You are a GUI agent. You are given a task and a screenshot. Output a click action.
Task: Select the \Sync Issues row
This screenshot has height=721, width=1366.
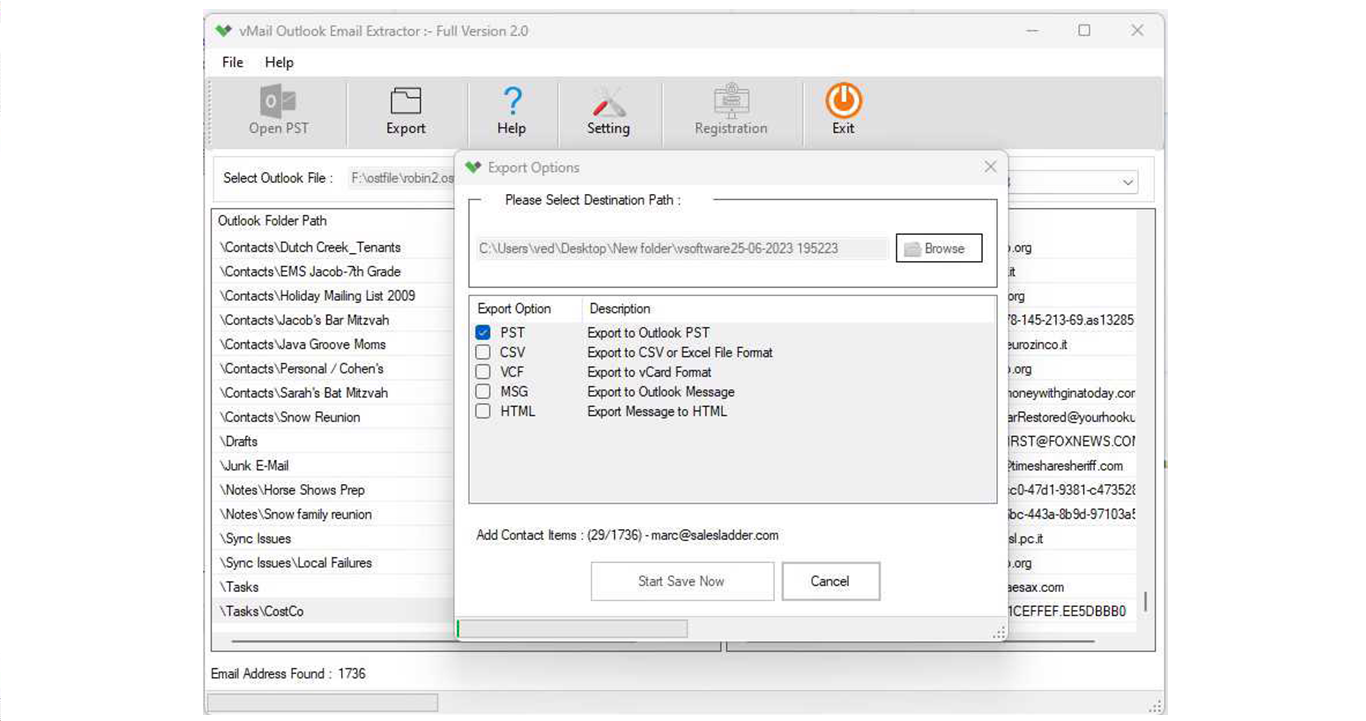pyautogui.click(x=255, y=538)
